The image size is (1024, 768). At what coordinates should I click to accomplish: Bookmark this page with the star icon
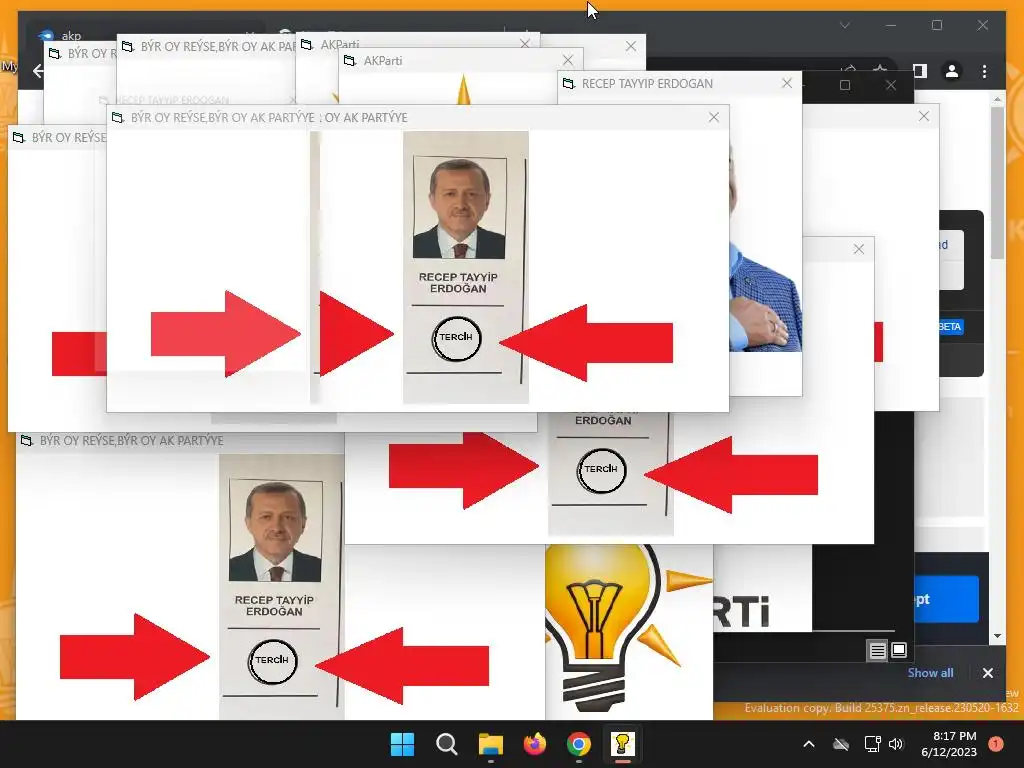pos(880,69)
